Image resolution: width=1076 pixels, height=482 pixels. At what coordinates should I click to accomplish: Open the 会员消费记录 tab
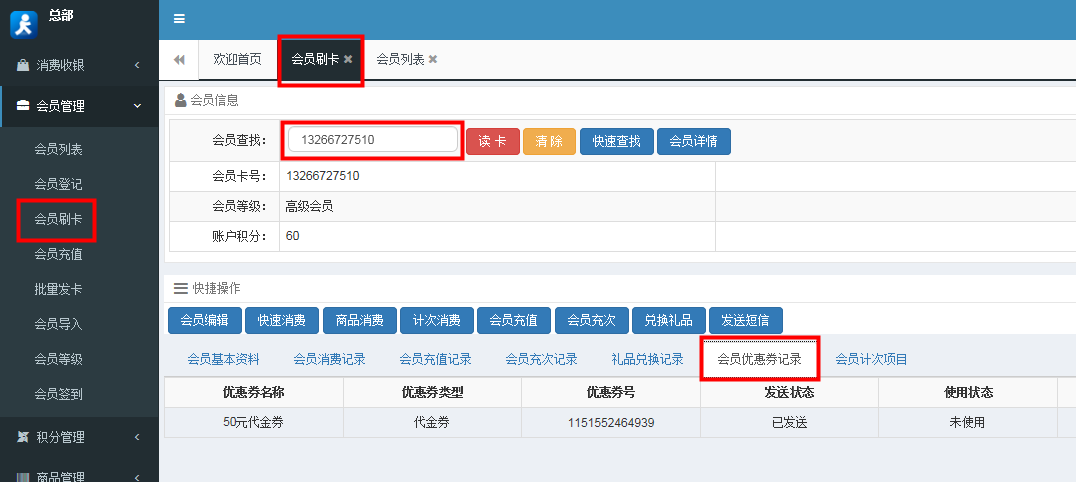(x=329, y=359)
